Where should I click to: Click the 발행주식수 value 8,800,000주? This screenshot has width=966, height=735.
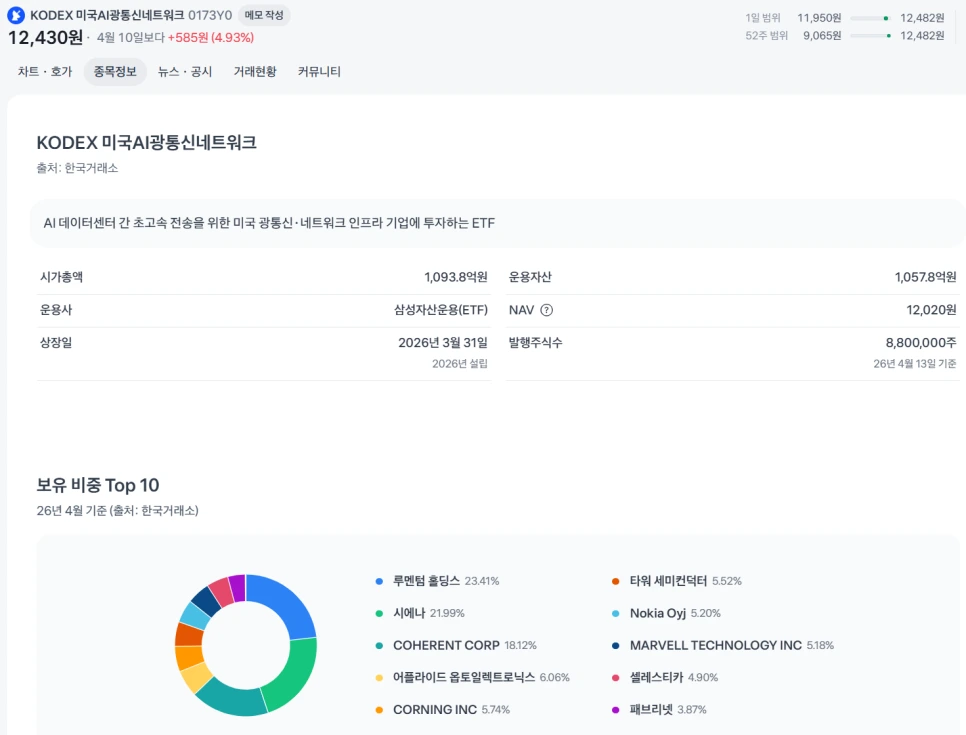(x=921, y=343)
